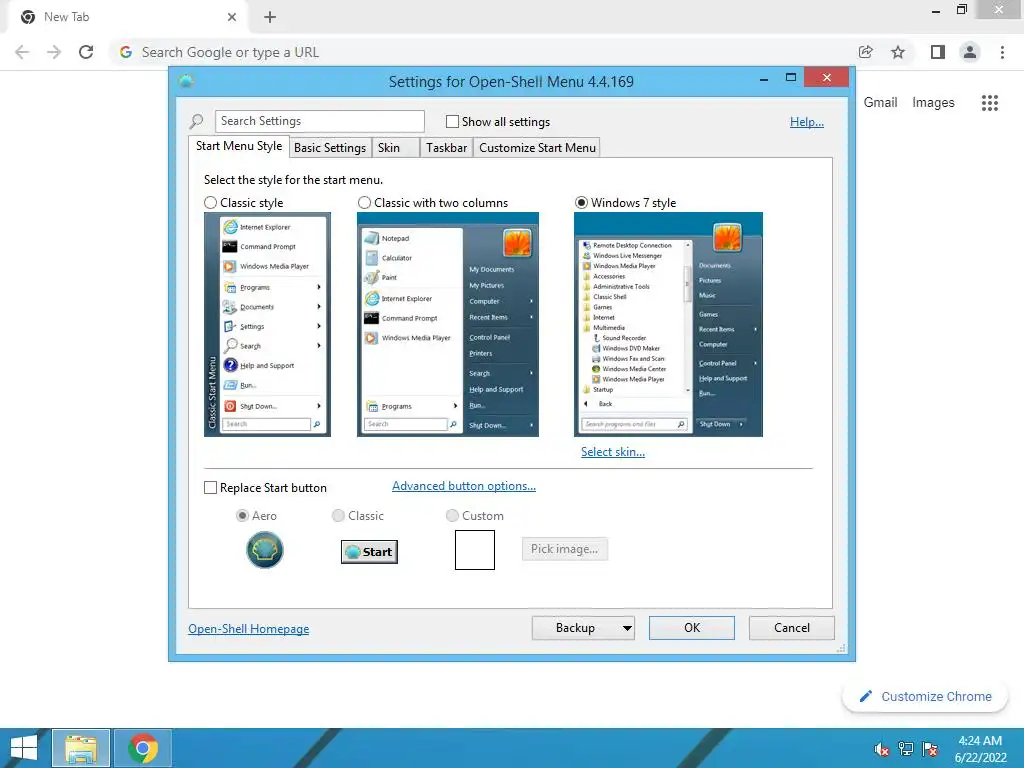Open the Google apps grid

[x=989, y=103]
